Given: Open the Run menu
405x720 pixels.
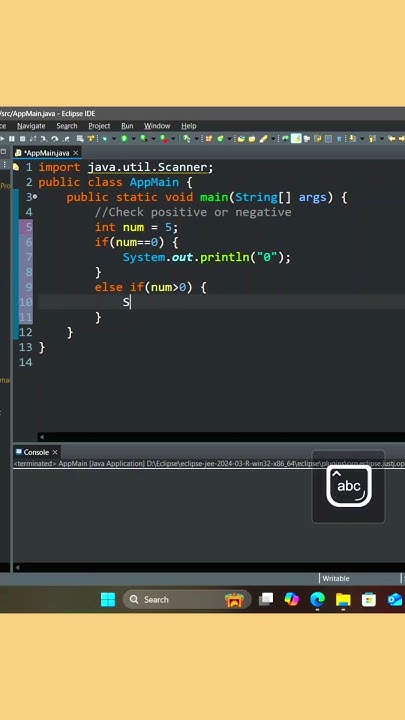Looking at the screenshot, I should (x=127, y=126).
